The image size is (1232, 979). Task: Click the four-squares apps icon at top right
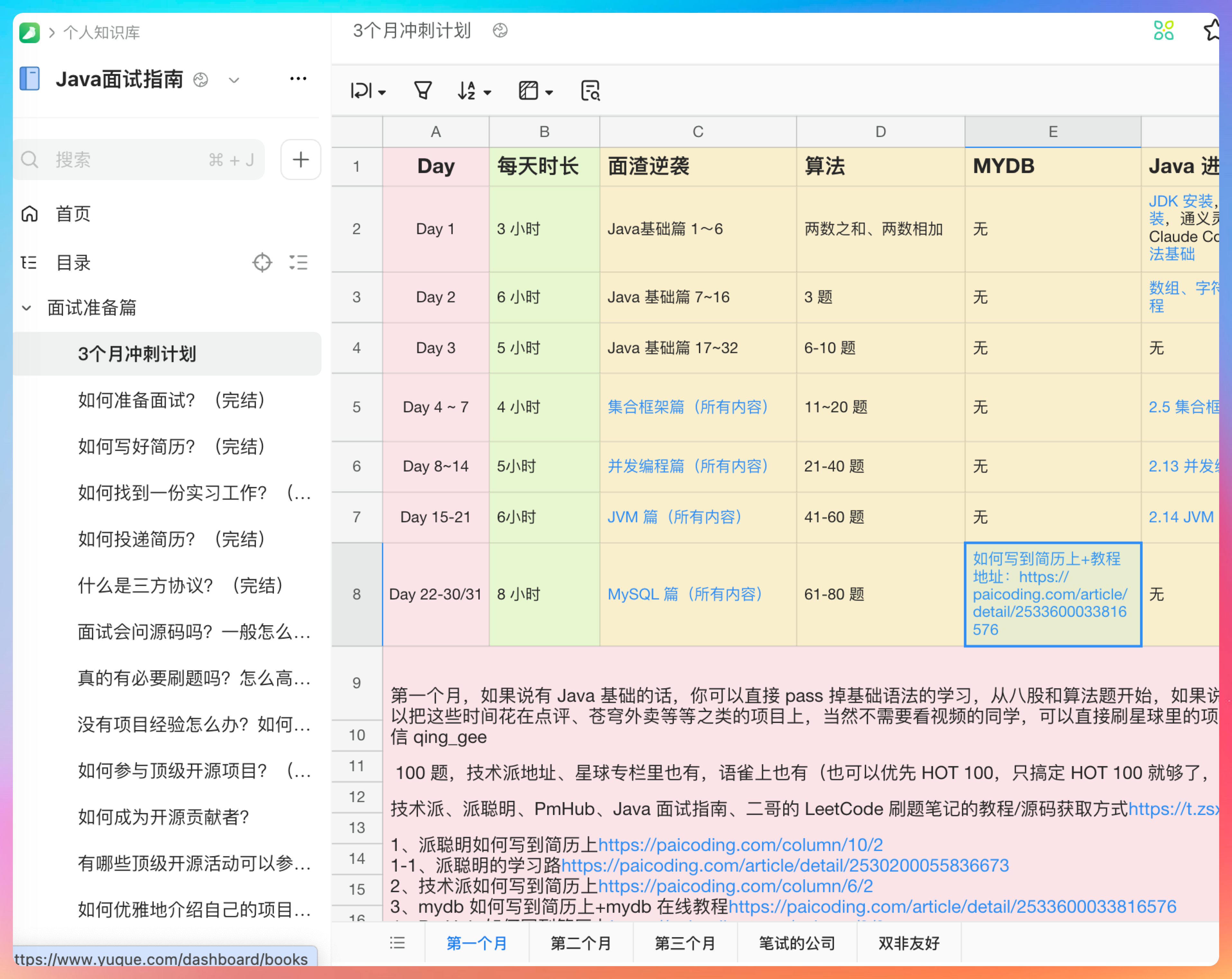1163,30
